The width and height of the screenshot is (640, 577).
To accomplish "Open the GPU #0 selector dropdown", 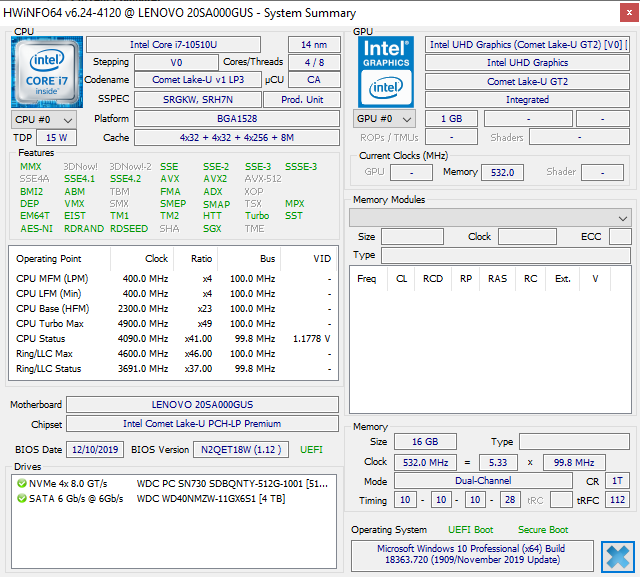I will point(384,119).
